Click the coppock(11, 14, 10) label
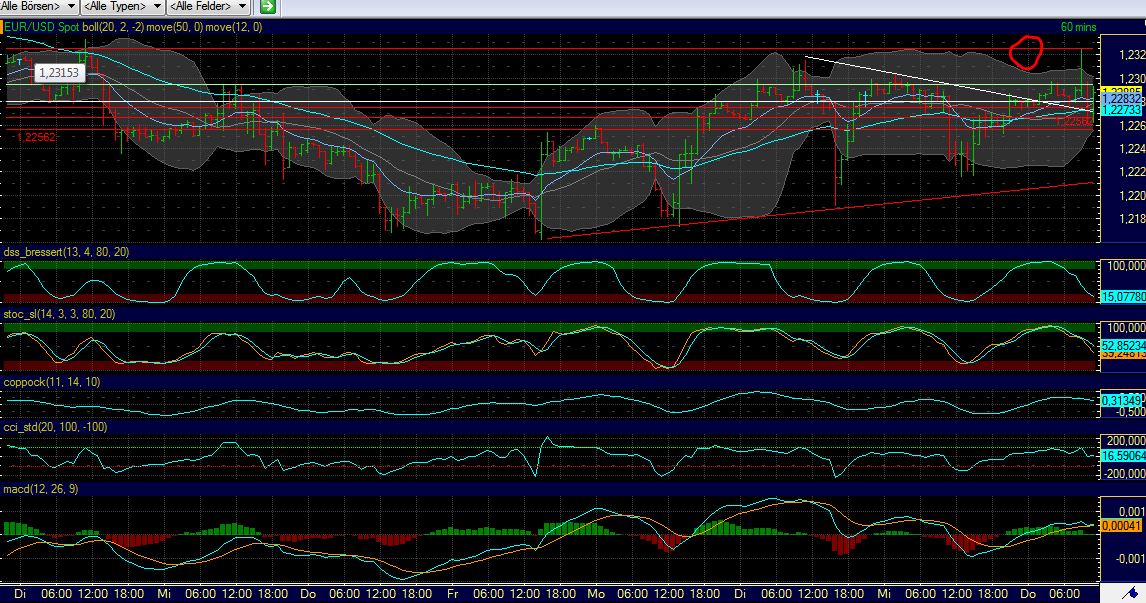This screenshot has width=1146, height=603. point(52,382)
